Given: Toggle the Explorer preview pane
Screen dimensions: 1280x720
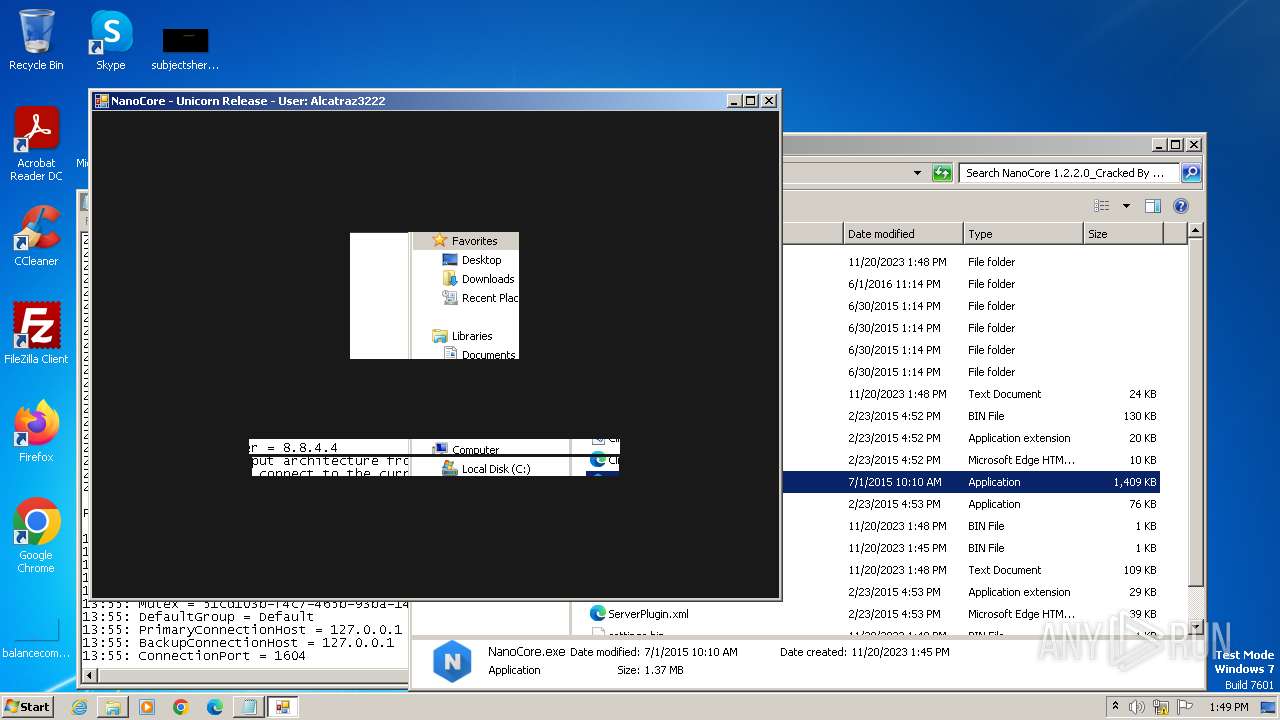Looking at the screenshot, I should click(x=1152, y=206).
